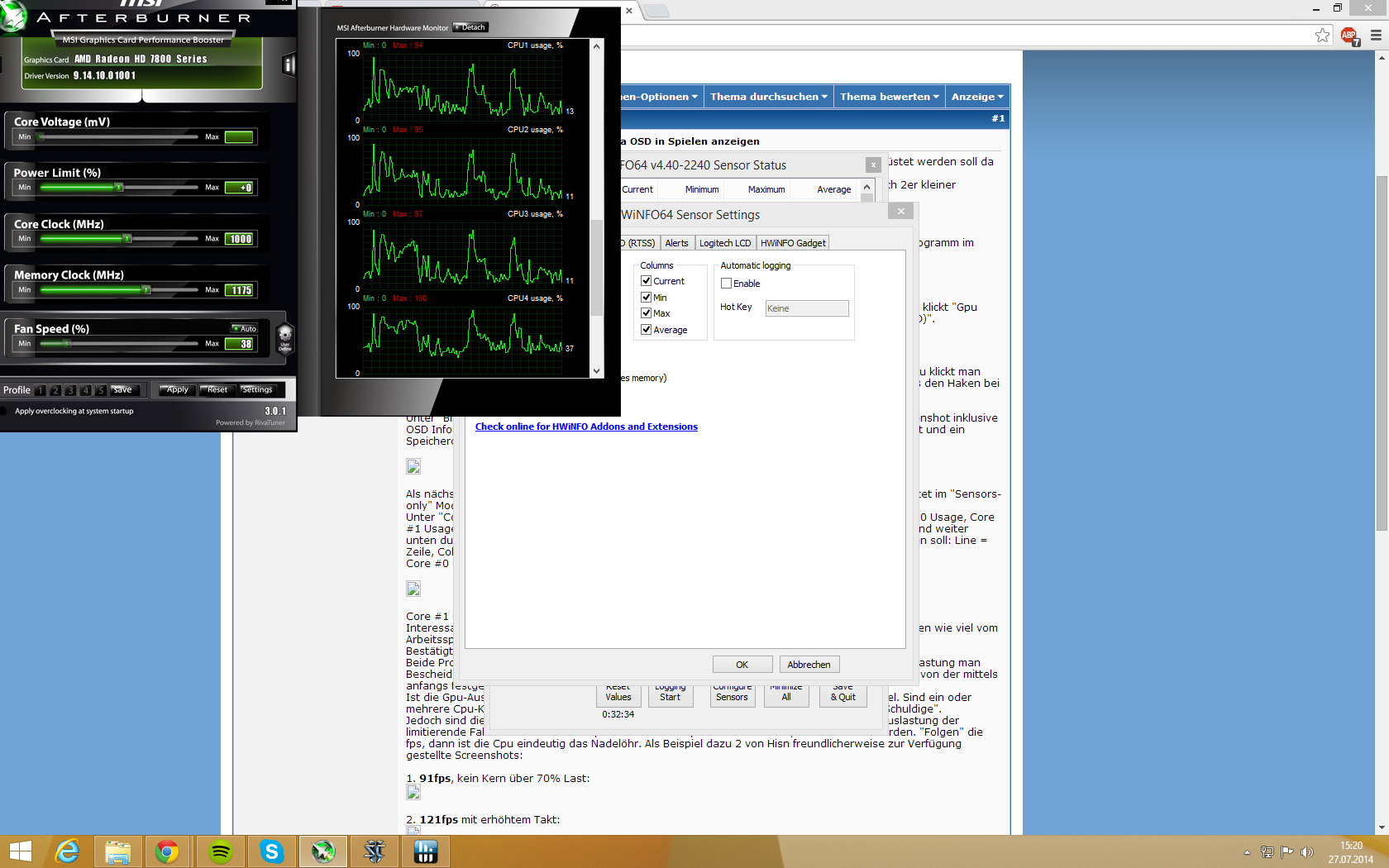Close the HWiNFO64 Sensor Status window
Viewport: 1389px width, 868px height.
click(873, 165)
